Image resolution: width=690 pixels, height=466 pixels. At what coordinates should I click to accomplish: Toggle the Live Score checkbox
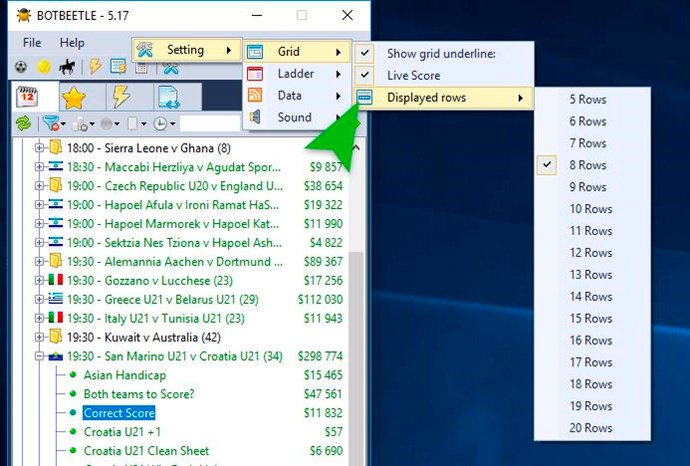coord(365,75)
